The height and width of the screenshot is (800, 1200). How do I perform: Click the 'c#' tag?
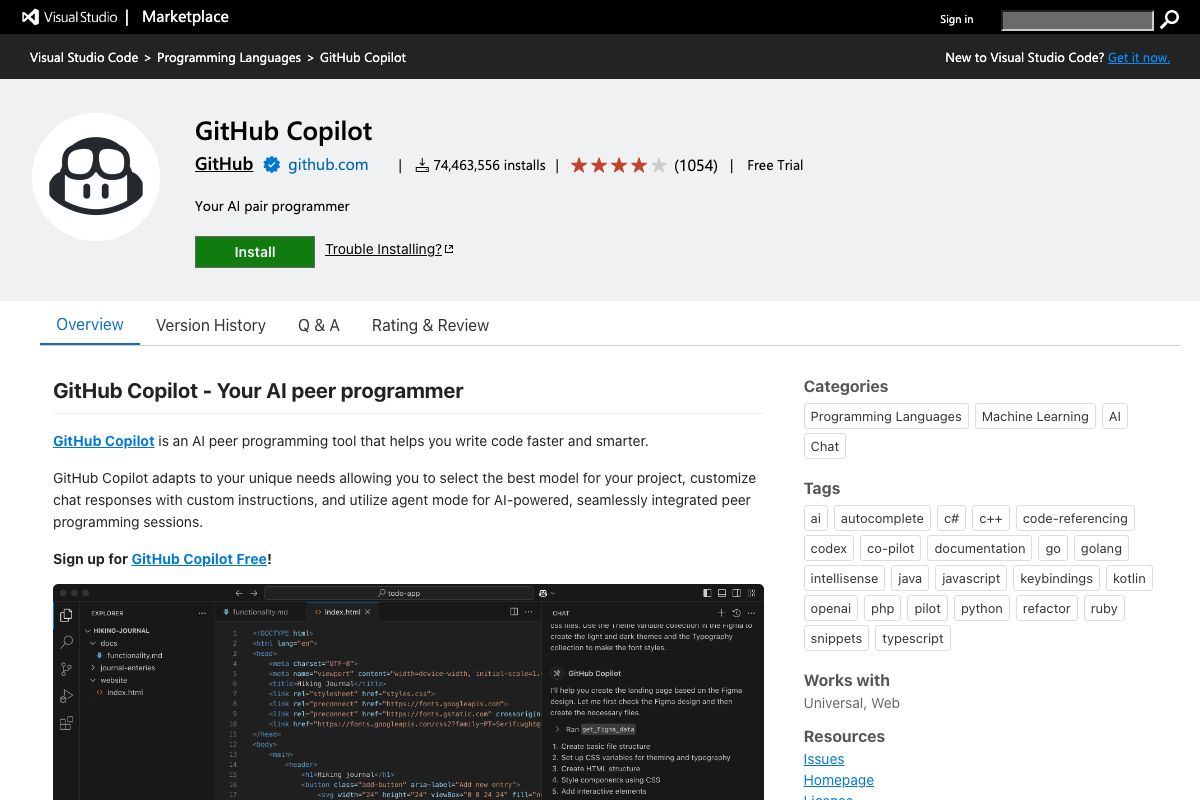[x=951, y=518]
